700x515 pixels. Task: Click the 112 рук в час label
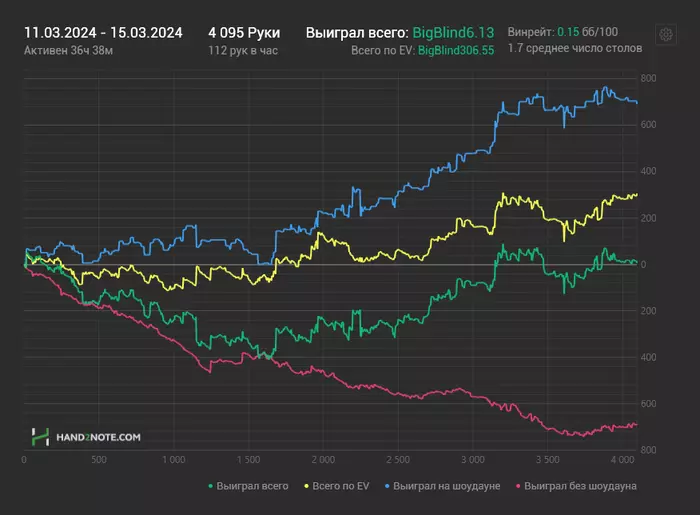tap(245, 49)
